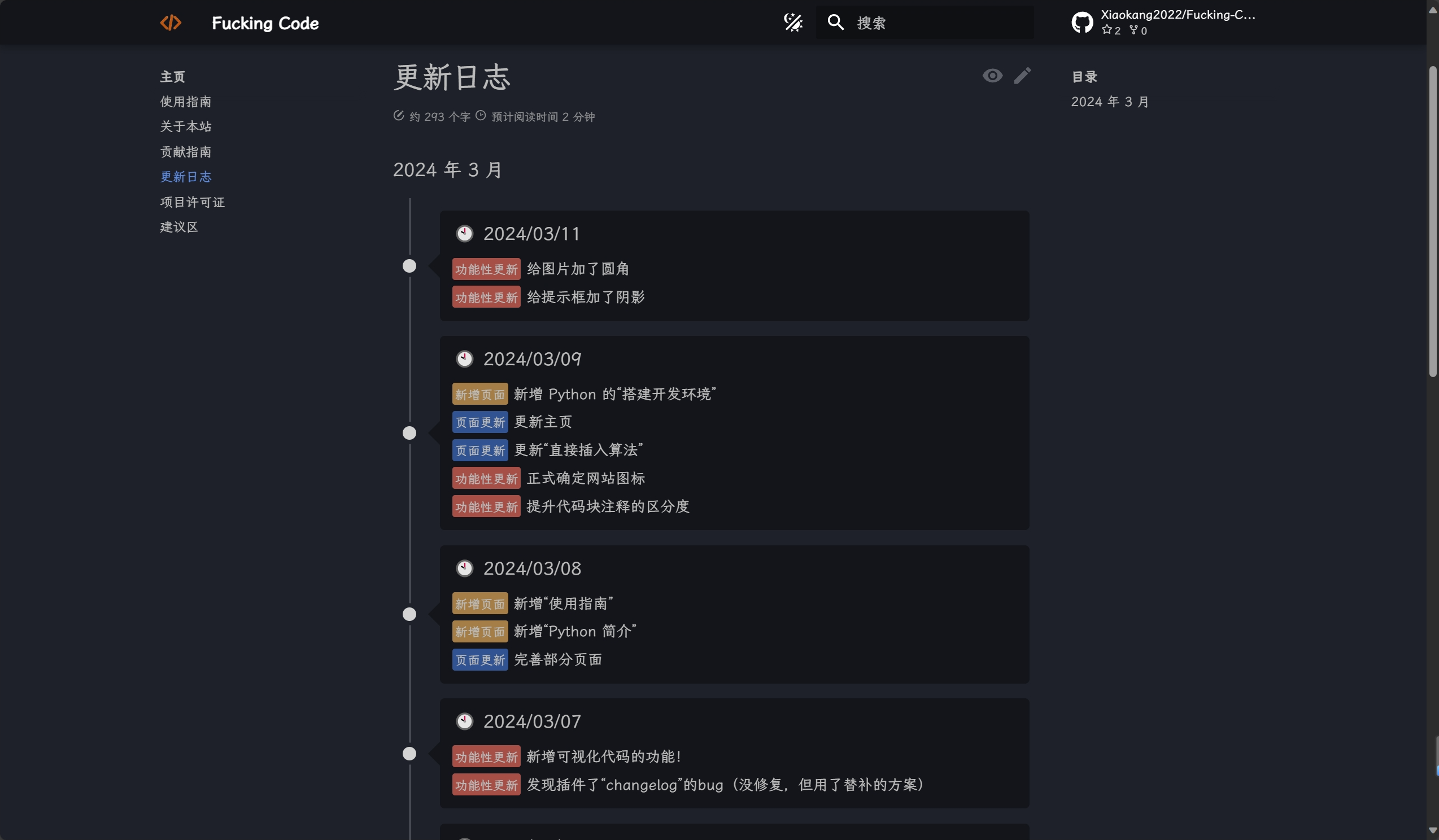Click 页面更新 badge next to 更新主页
This screenshot has height=840, width=1439.
pos(479,422)
